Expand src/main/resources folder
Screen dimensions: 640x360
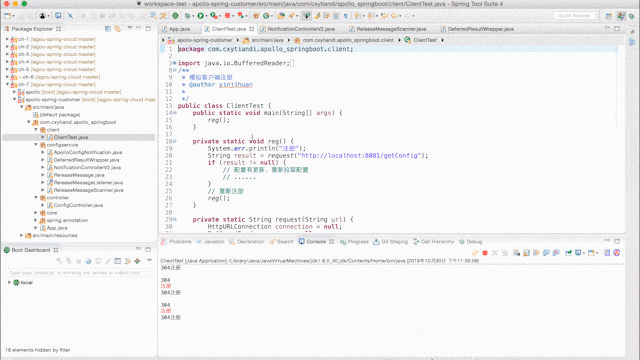22,235
